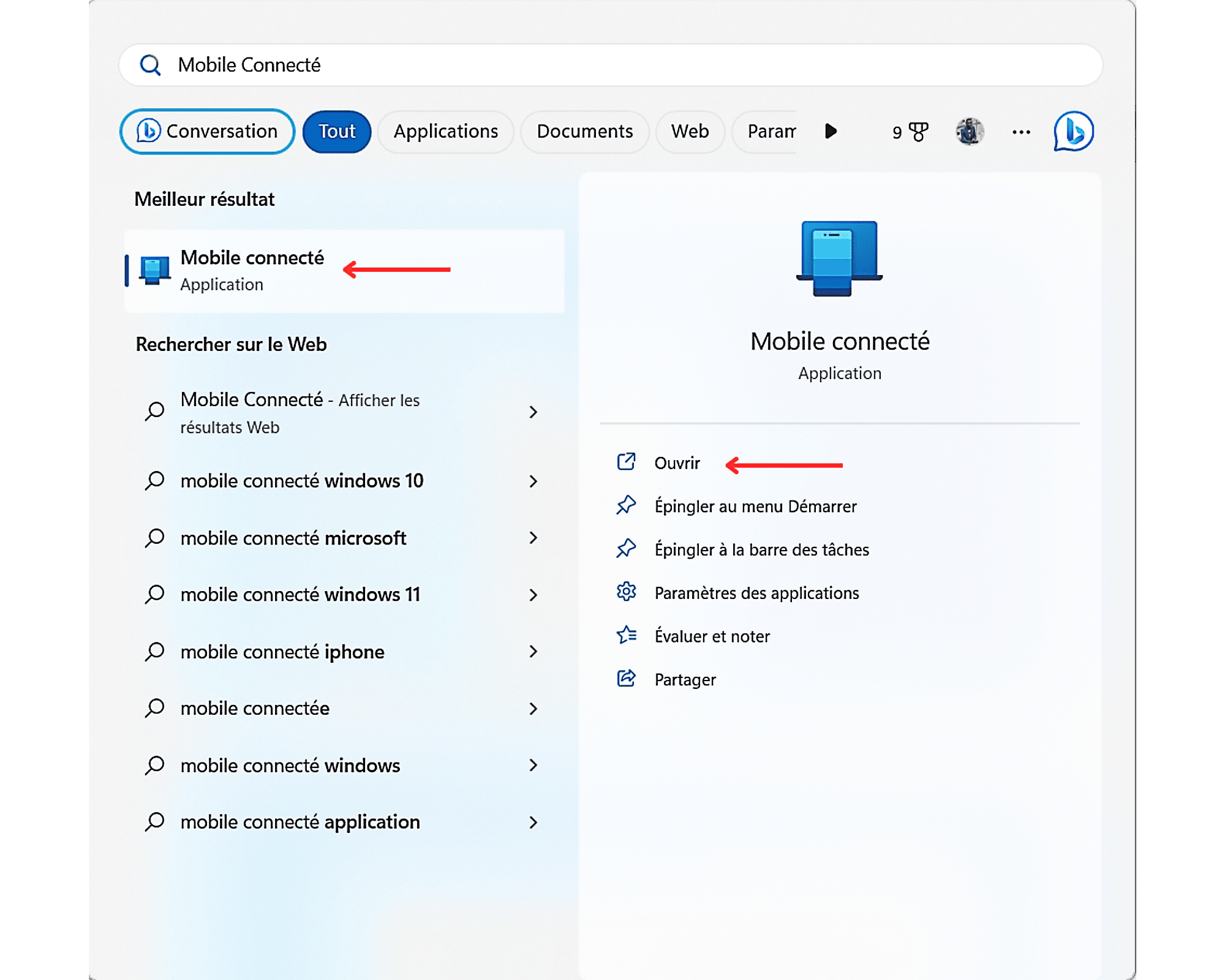Click the Ouvrir action
The height and width of the screenshot is (980, 1225).
click(x=677, y=463)
